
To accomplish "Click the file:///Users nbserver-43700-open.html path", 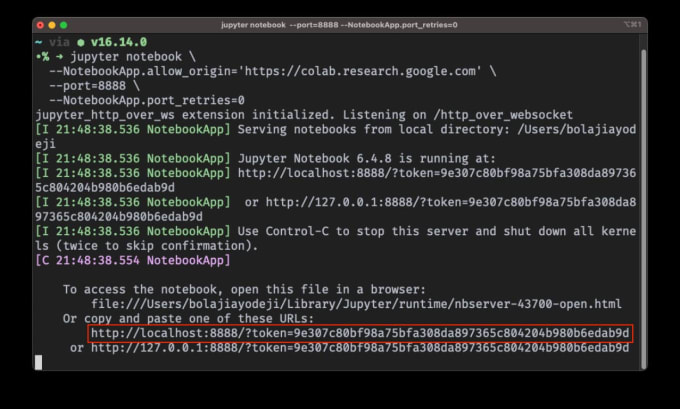I will coord(356,304).
